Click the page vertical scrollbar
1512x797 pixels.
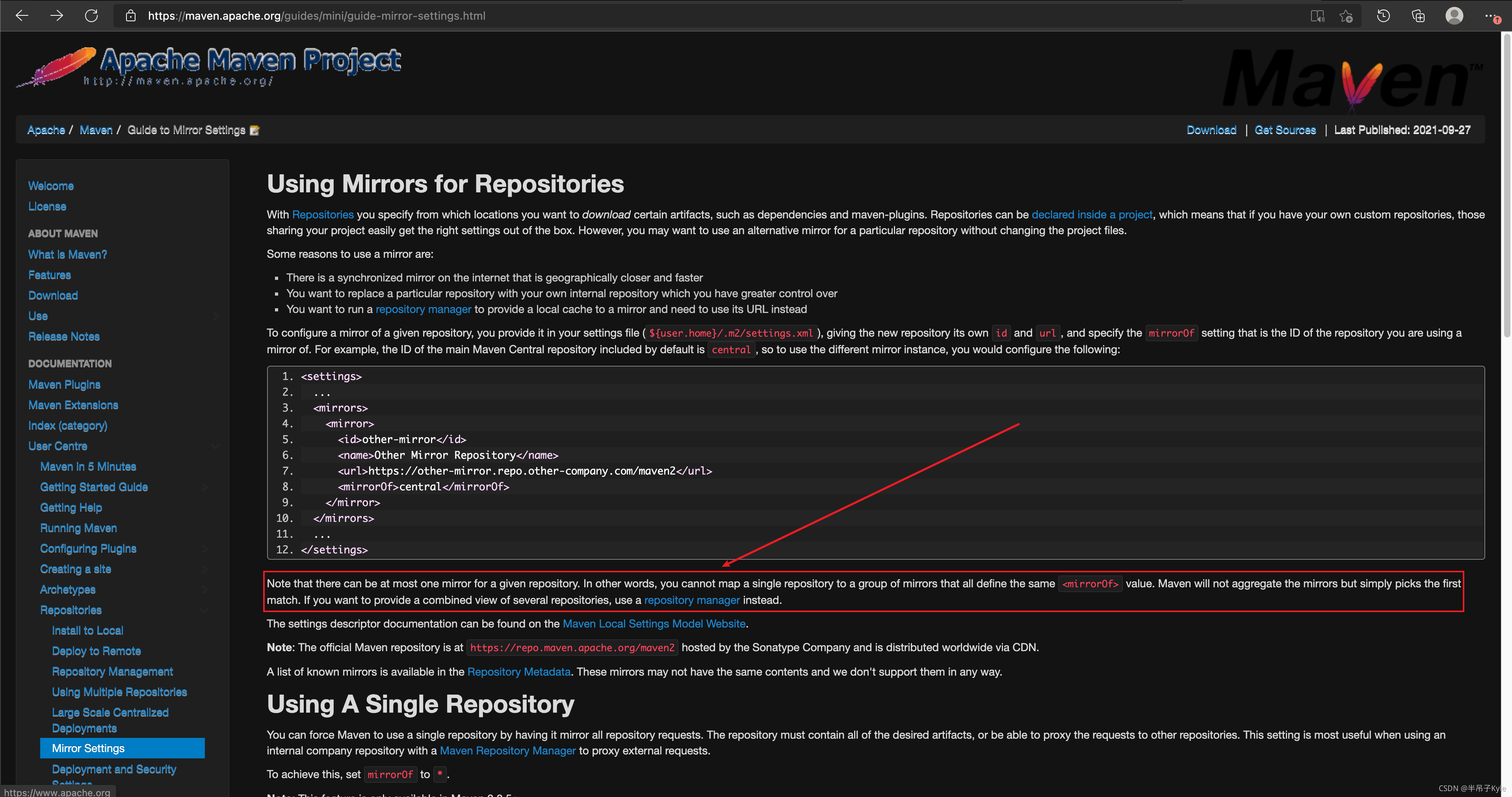point(1506,185)
